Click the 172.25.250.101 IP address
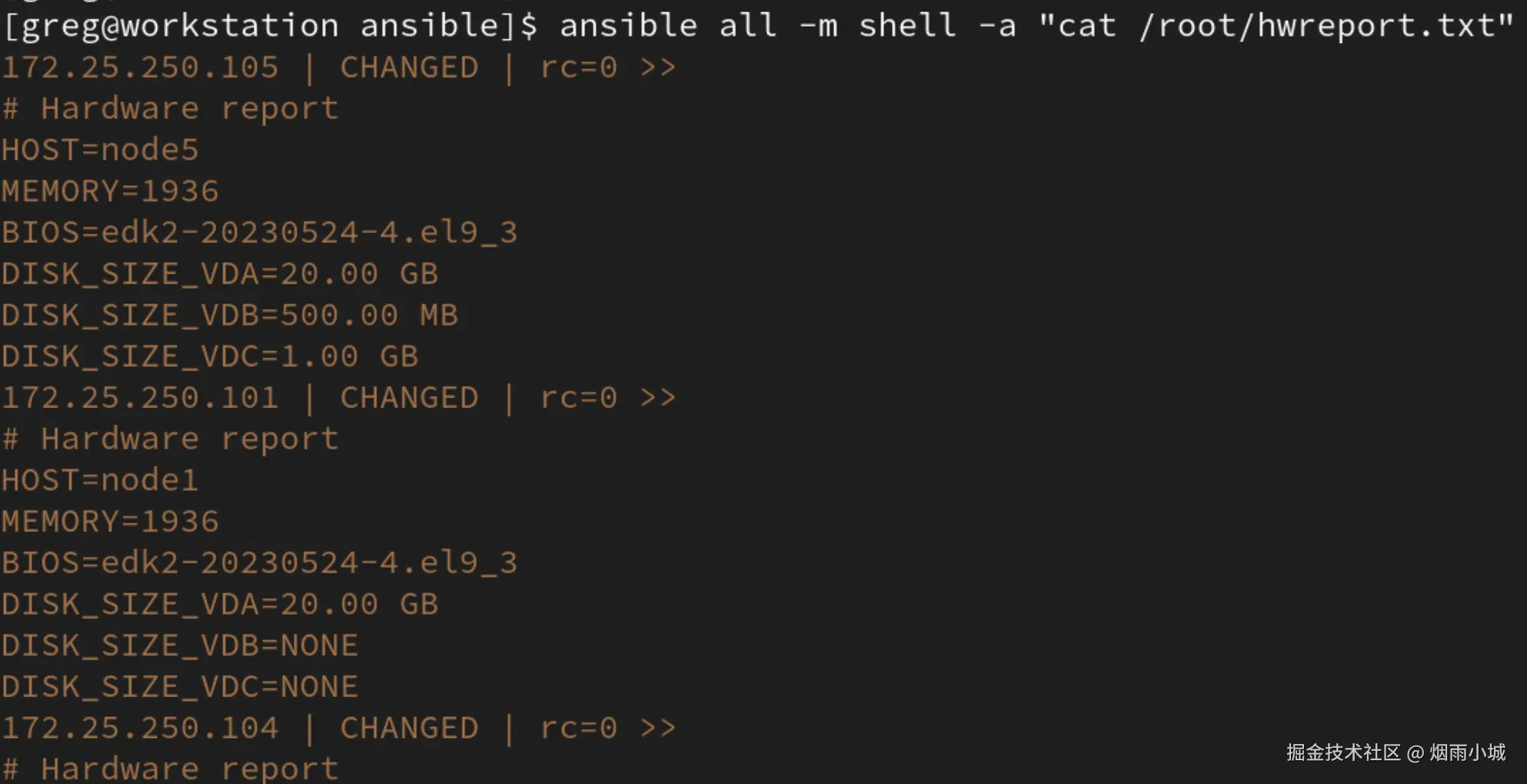The width and height of the screenshot is (1527, 784). click(140, 398)
